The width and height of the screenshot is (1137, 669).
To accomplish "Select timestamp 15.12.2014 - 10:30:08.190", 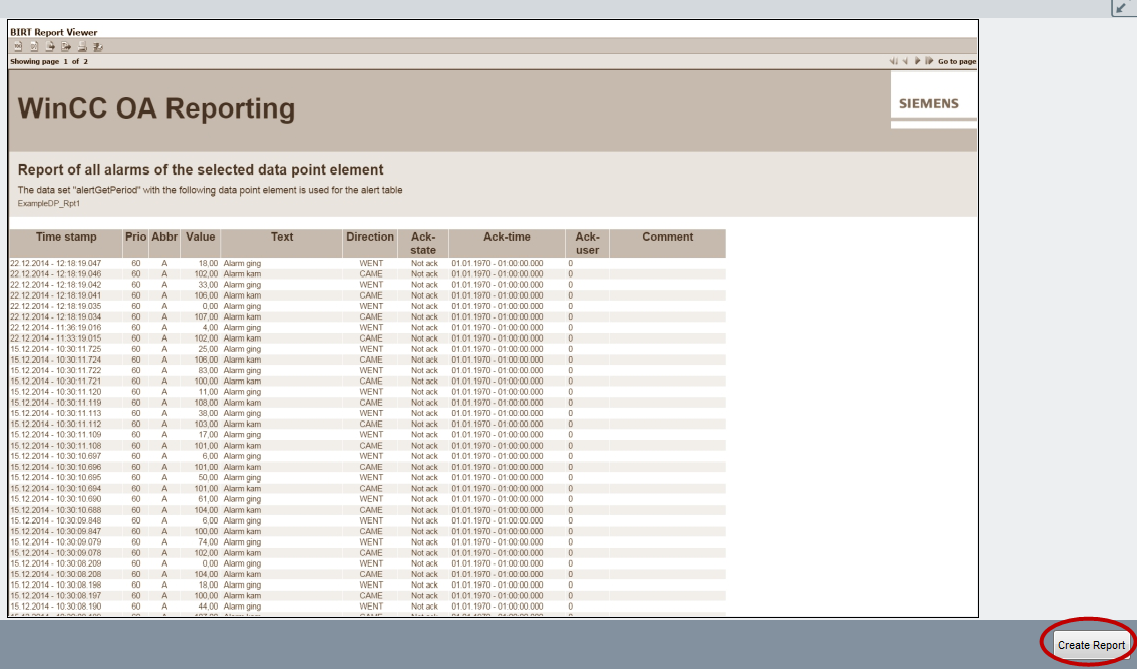I will click(x=56, y=607).
